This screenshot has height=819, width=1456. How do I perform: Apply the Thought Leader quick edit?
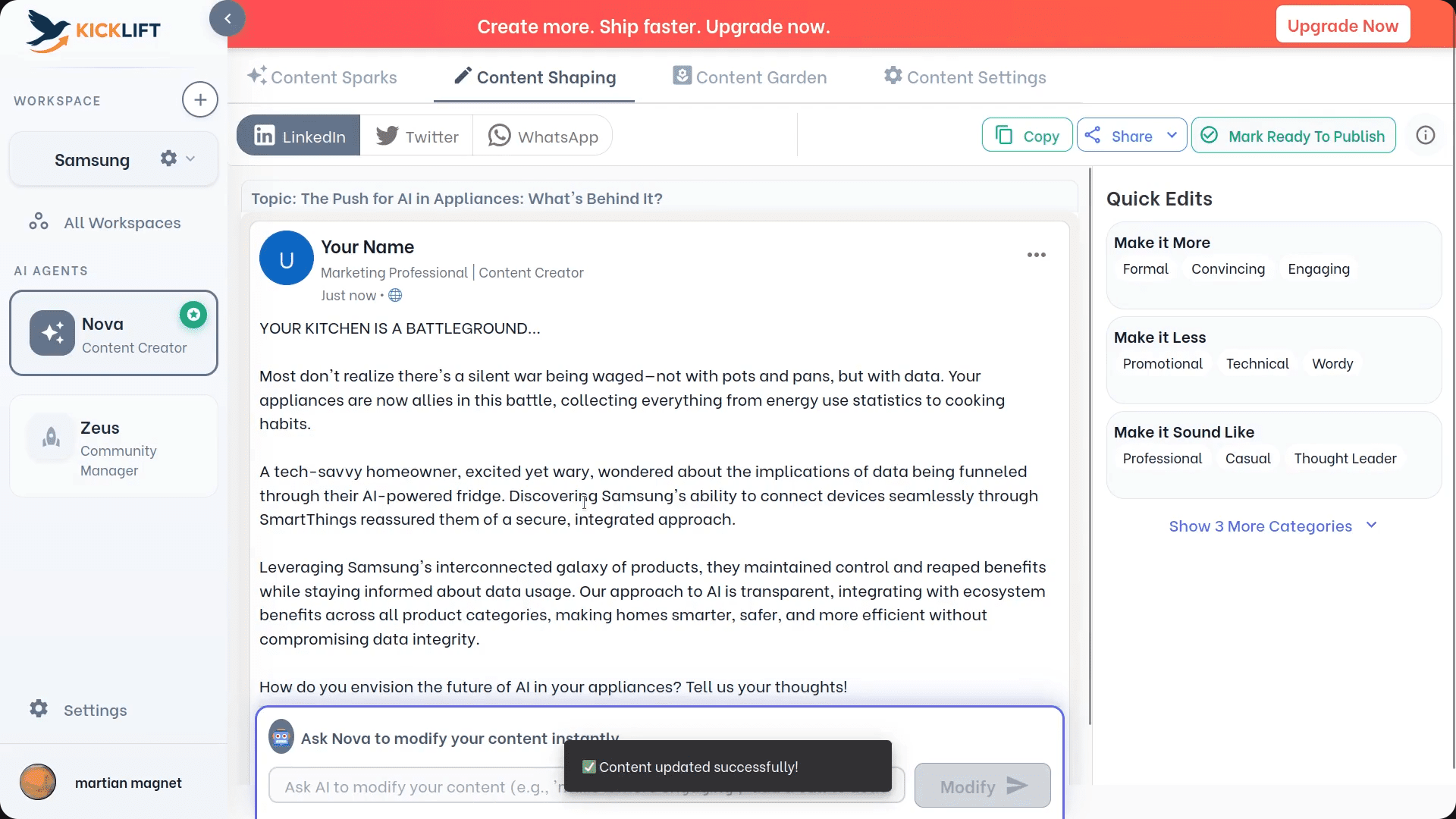click(1345, 459)
